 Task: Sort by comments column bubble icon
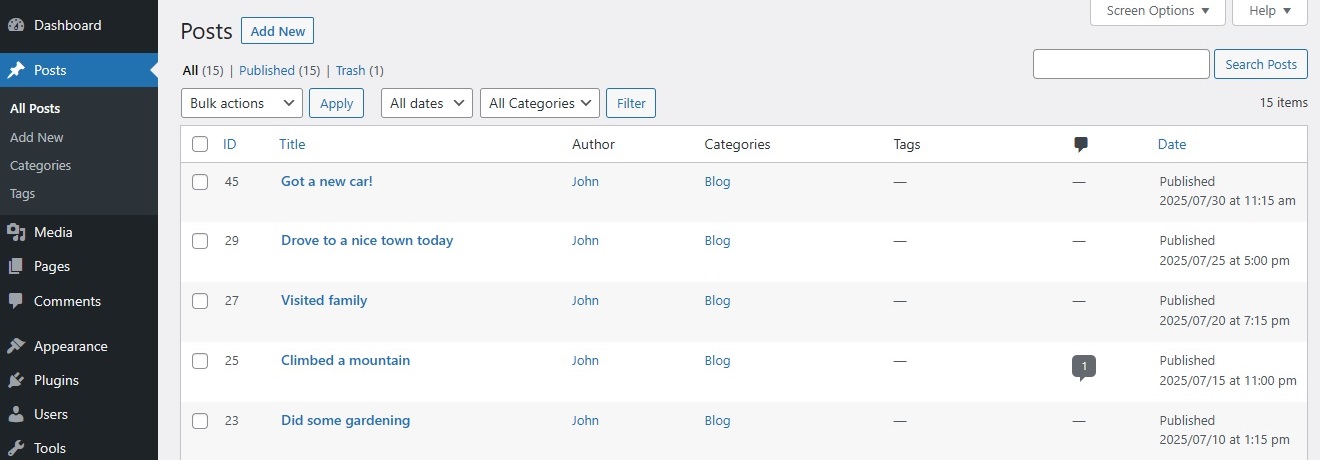pos(1080,145)
